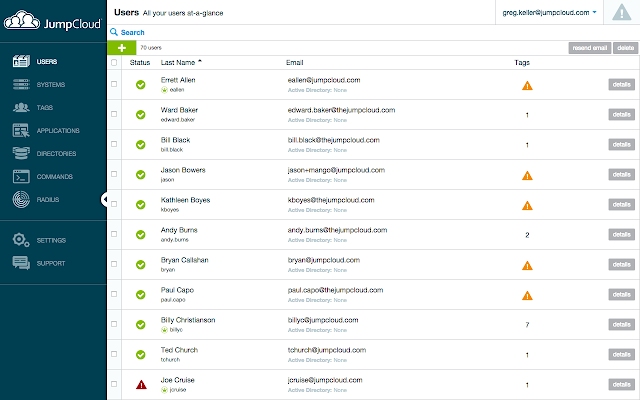The width and height of the screenshot is (640, 400).
Task: Open the Applications window icon
Action: (21, 130)
